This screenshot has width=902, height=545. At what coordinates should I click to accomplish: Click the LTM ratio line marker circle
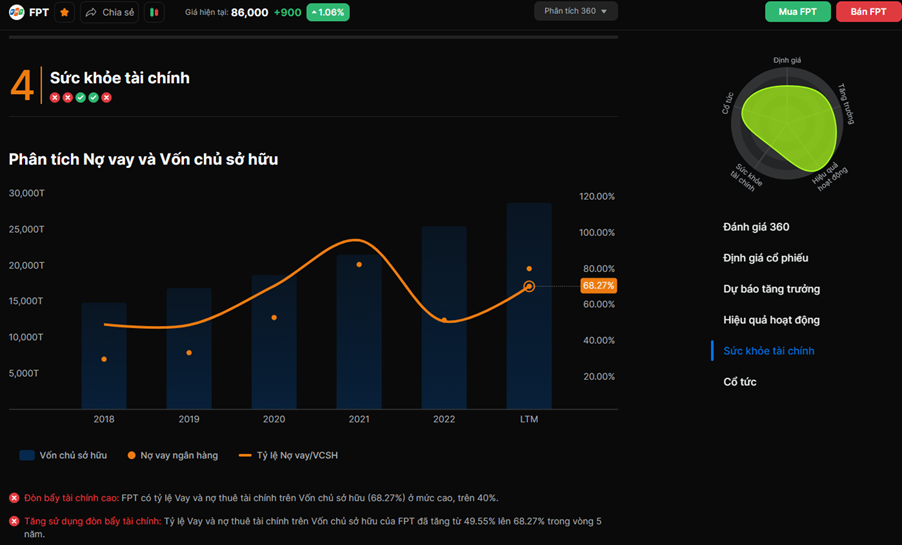coord(529,286)
